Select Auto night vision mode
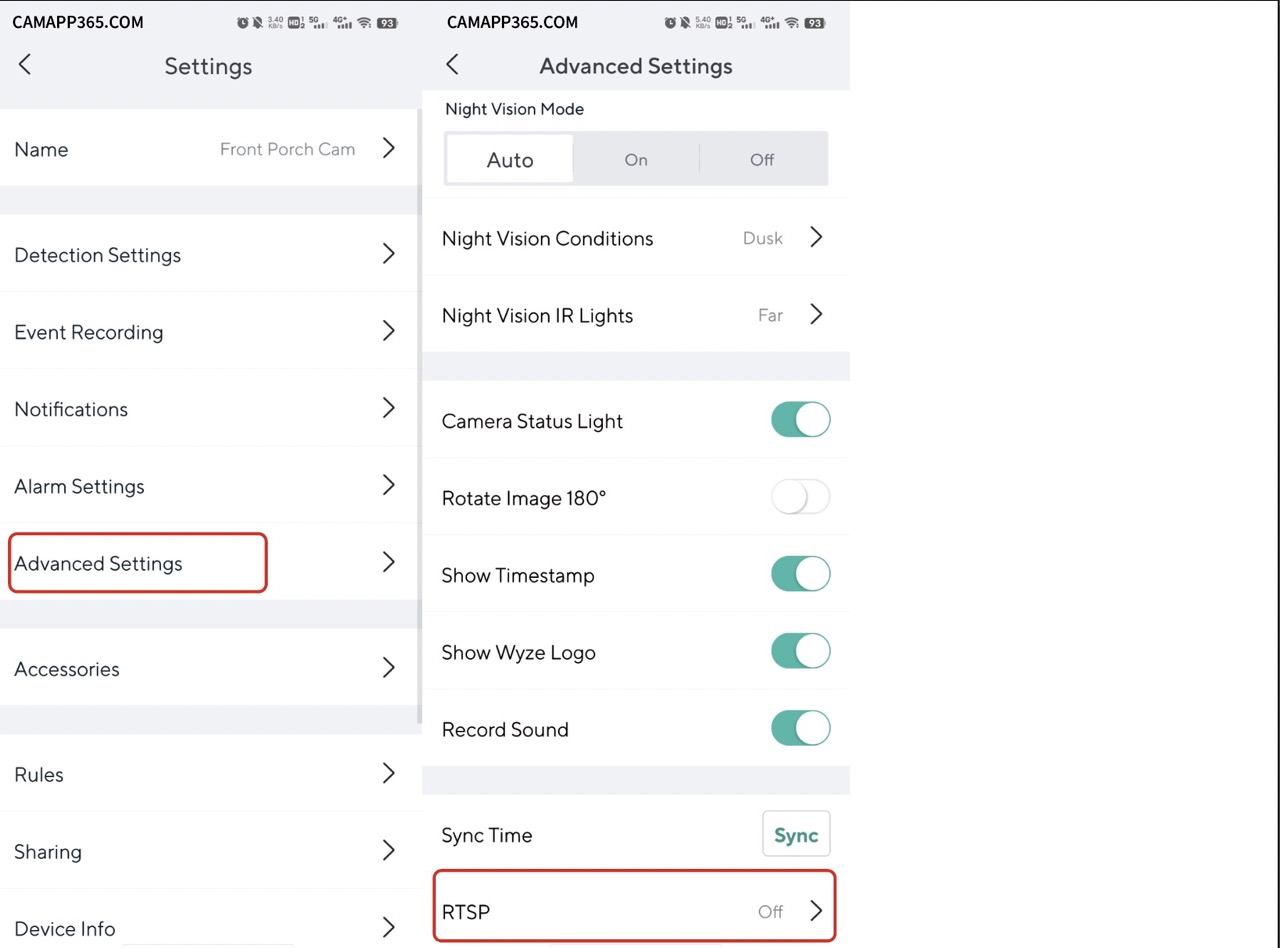 (x=510, y=159)
